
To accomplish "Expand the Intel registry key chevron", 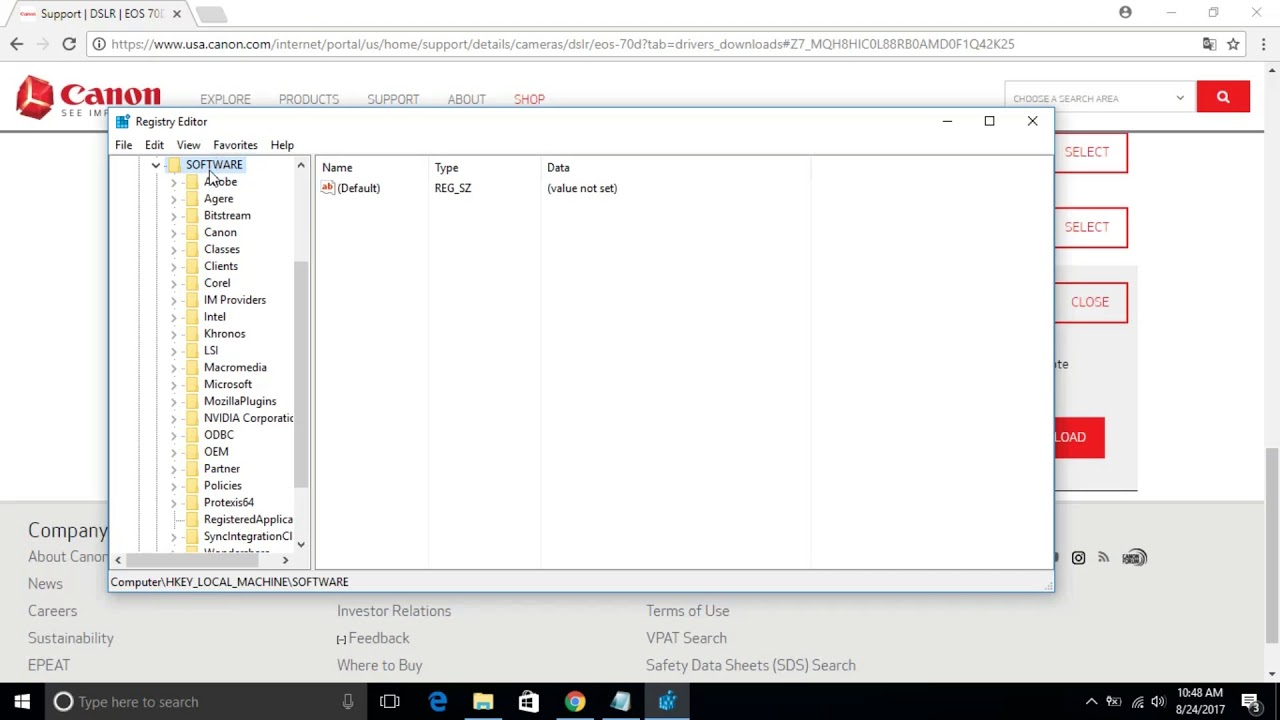I will (x=174, y=317).
